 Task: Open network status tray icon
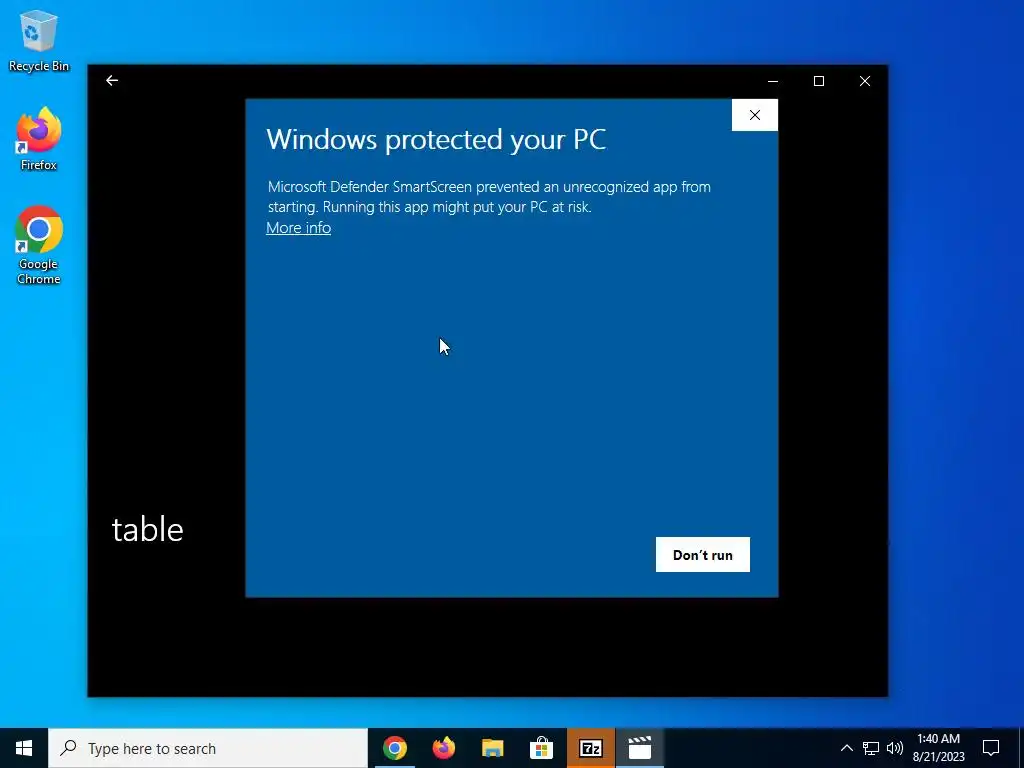(x=871, y=748)
